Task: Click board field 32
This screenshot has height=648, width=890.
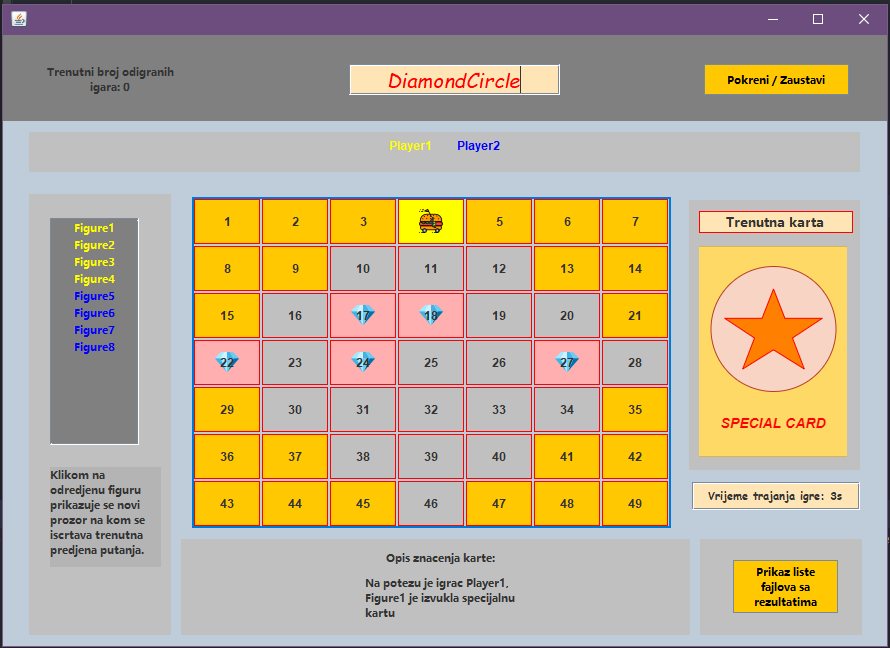Action: click(x=431, y=410)
